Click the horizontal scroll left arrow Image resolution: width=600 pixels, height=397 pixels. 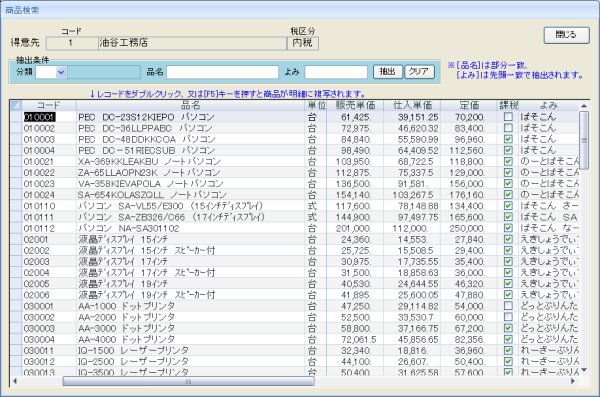click(15, 381)
